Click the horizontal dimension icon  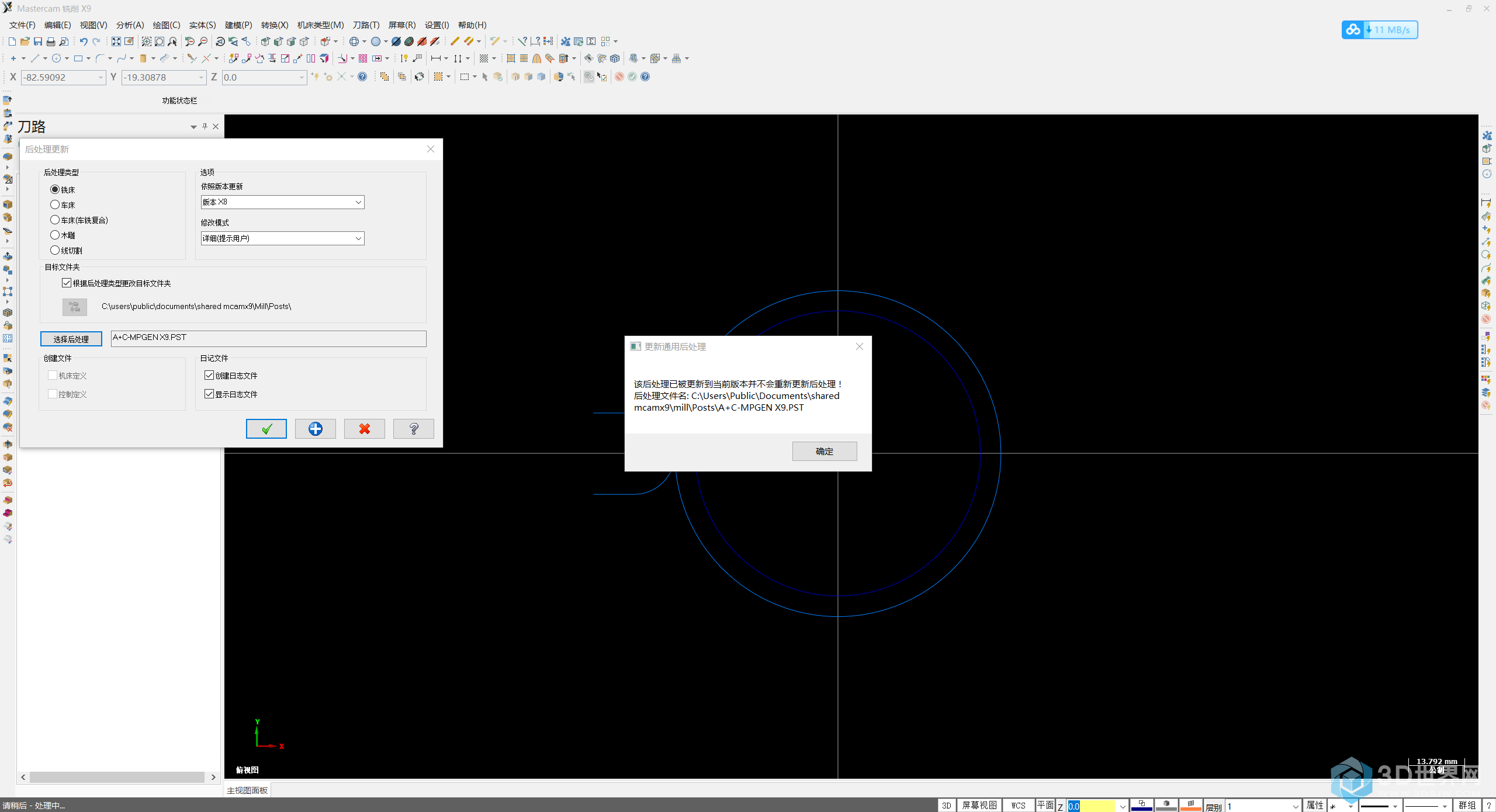pos(436,58)
